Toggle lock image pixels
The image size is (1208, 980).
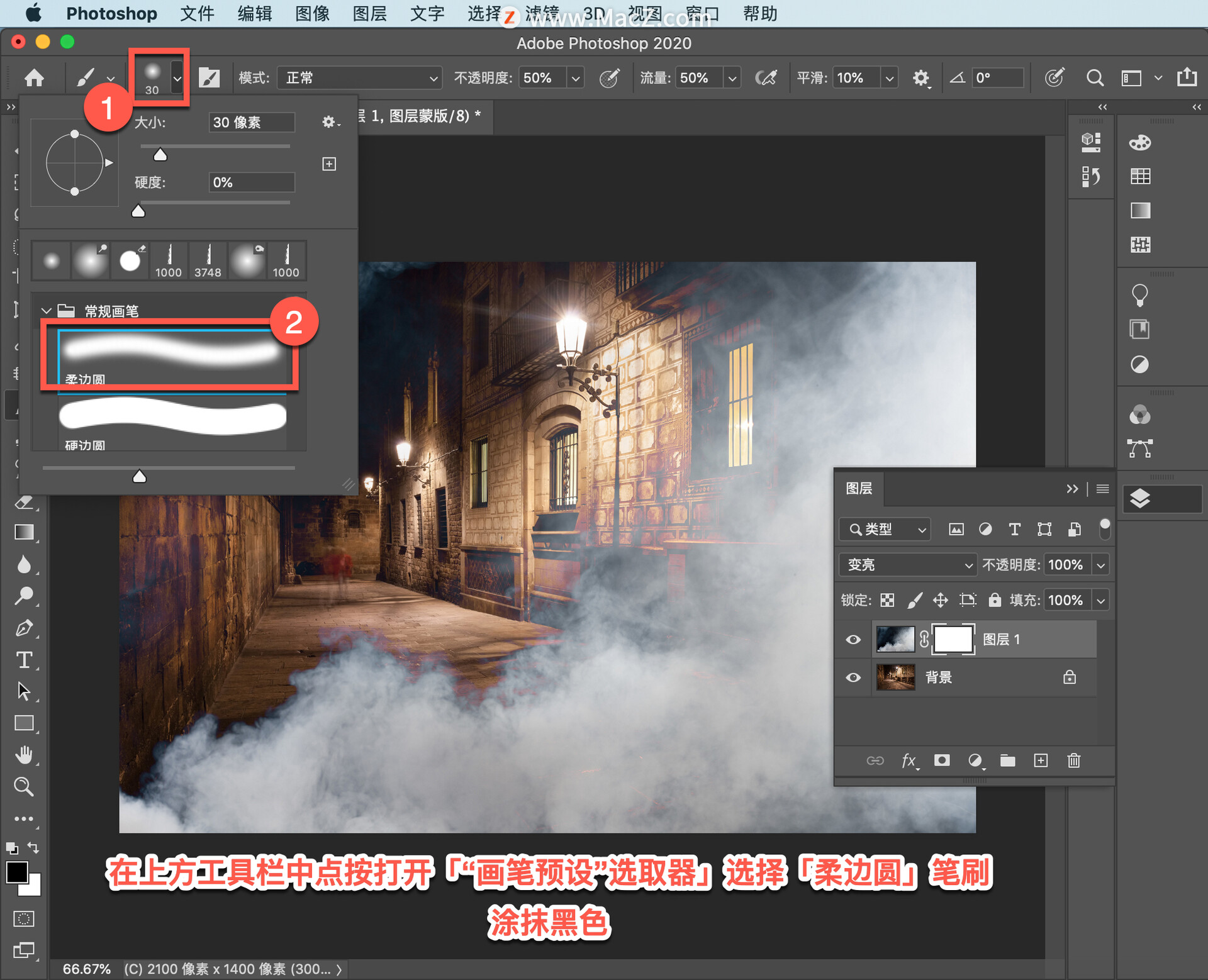914,600
